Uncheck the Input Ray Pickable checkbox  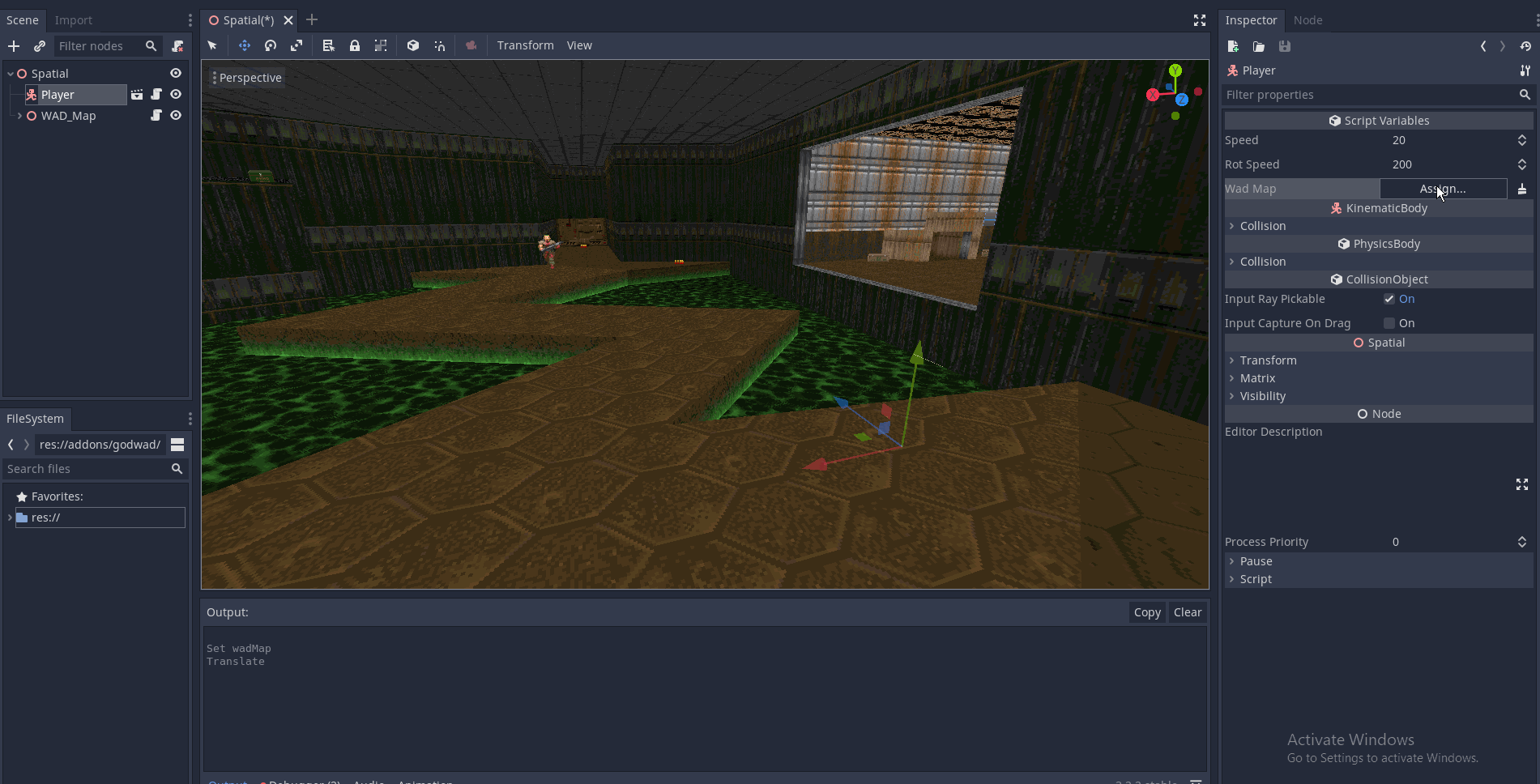coord(1389,299)
